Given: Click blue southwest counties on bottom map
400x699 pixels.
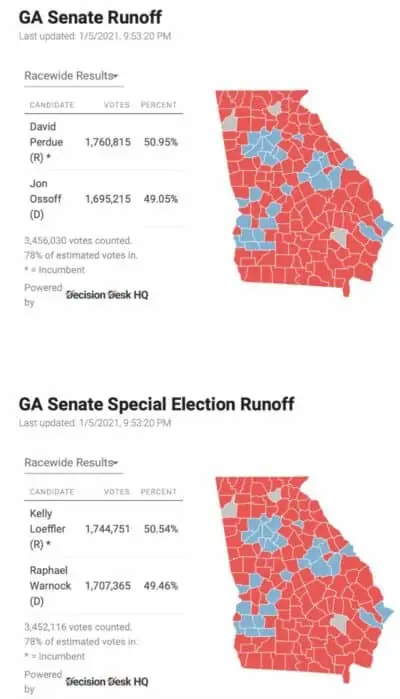Looking at the screenshot, I should pos(252,620).
